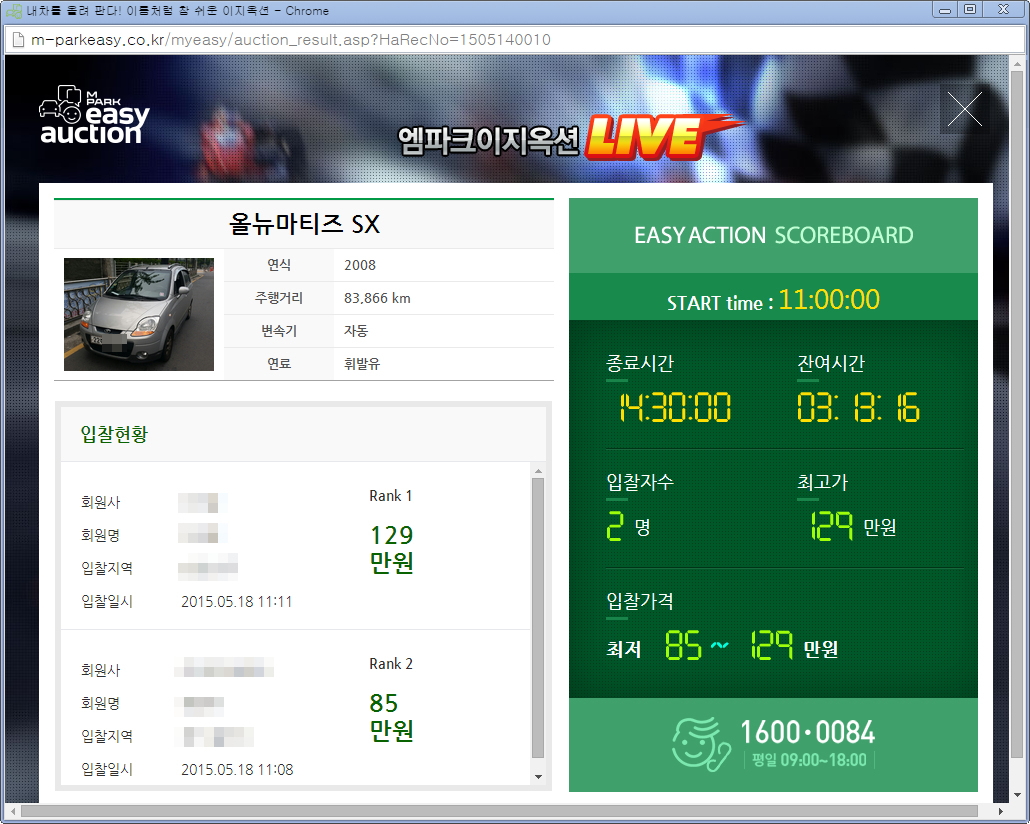The image size is (1030, 824).
Task: Click the page document icon in address bar
Action: [x=18, y=40]
